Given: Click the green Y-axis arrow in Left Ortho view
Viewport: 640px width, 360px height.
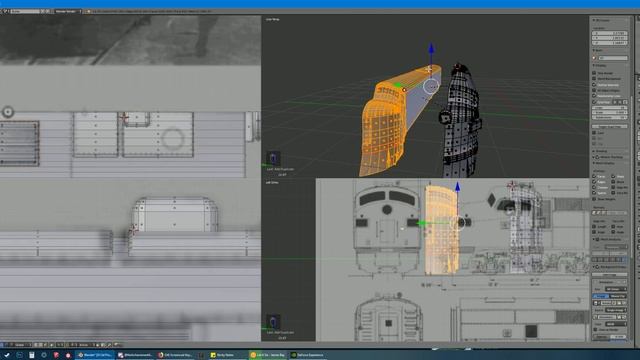Looking at the screenshot, I should click(x=422, y=223).
